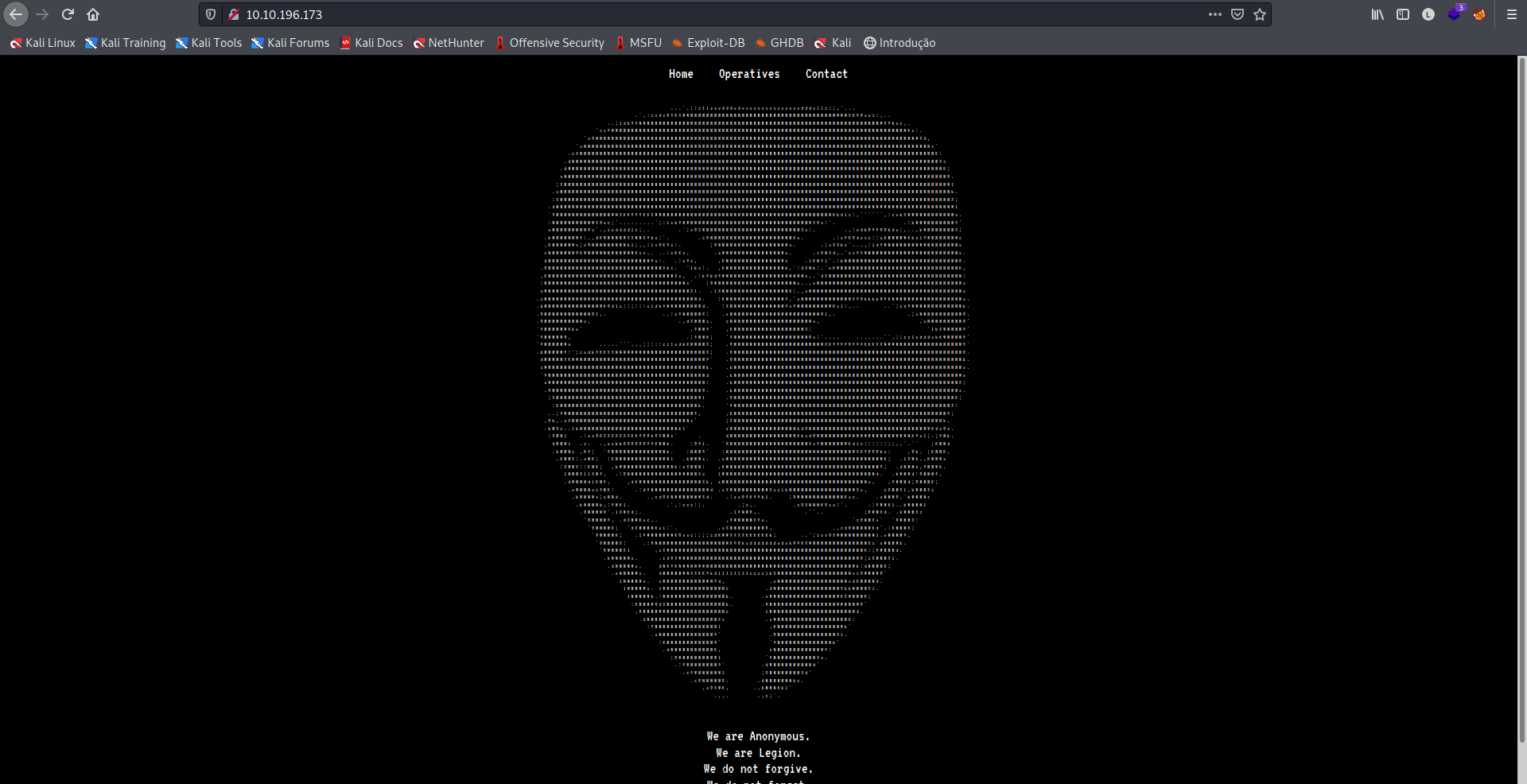The image size is (1527, 784).
Task: Click the address bar showing 10.10.196.173
Action: tap(716, 14)
